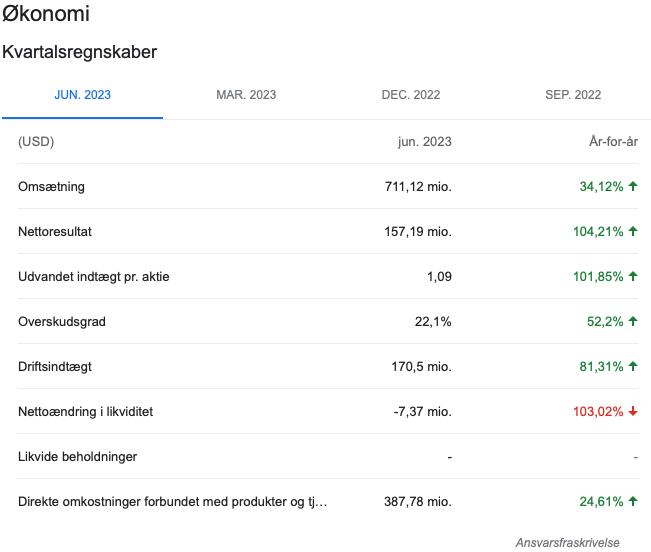This screenshot has height=552, width=651.
Task: Expand truncated Direkte omkostninger row label
Action: pyautogui.click(x=173, y=502)
